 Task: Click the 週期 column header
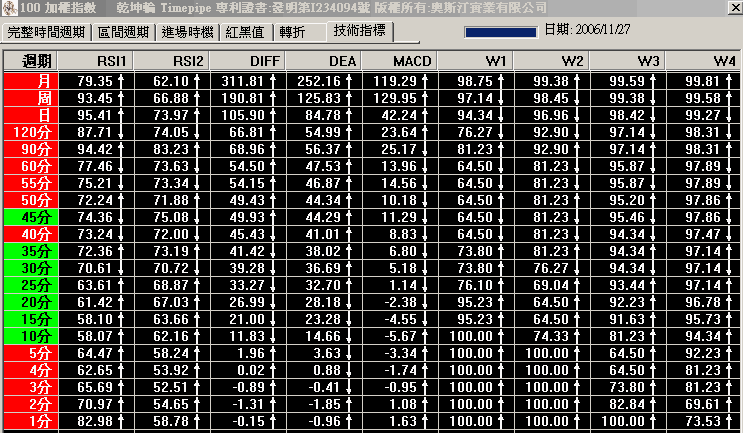tap(30, 62)
